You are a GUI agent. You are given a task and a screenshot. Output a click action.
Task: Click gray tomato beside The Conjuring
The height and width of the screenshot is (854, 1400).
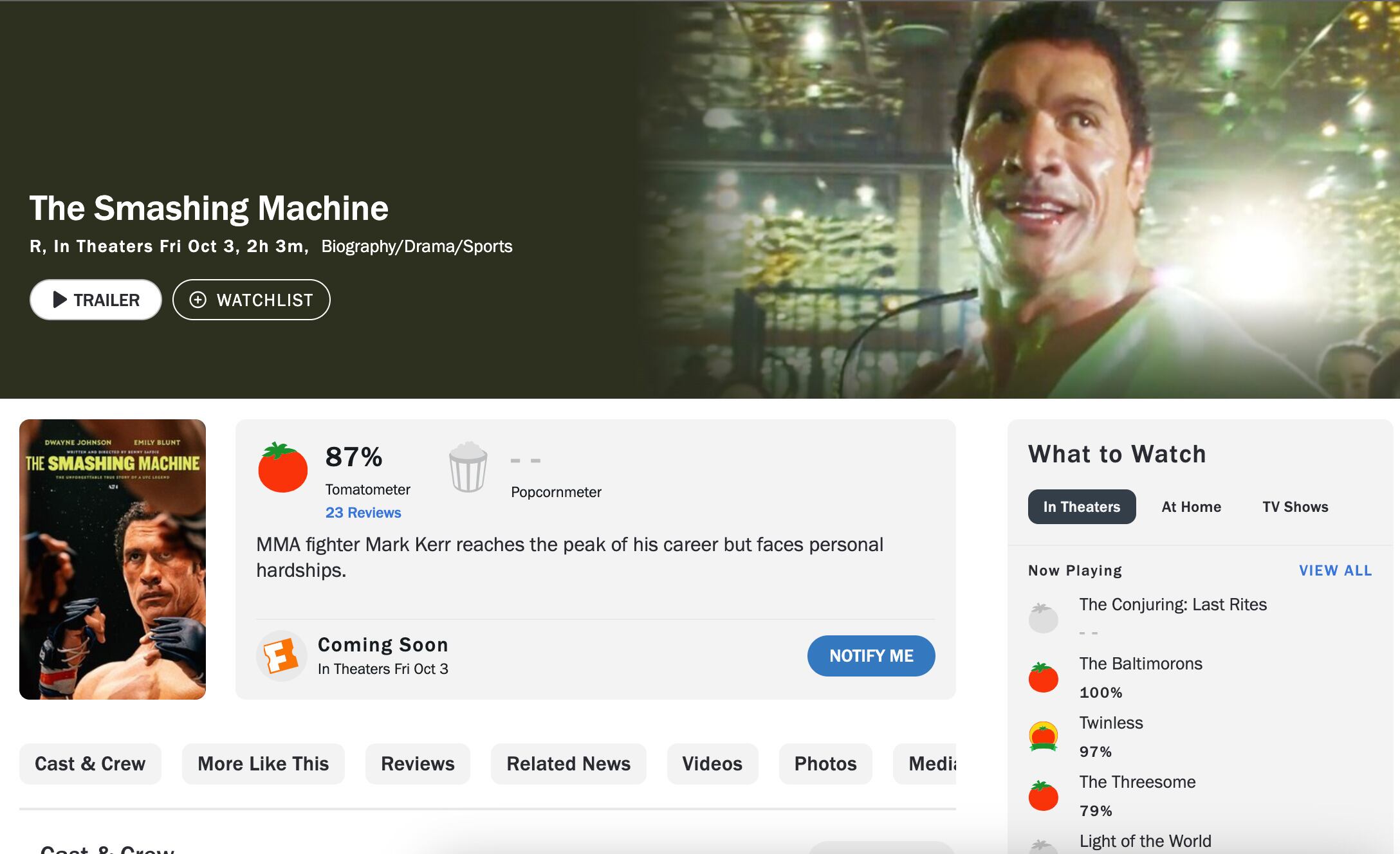(1043, 618)
